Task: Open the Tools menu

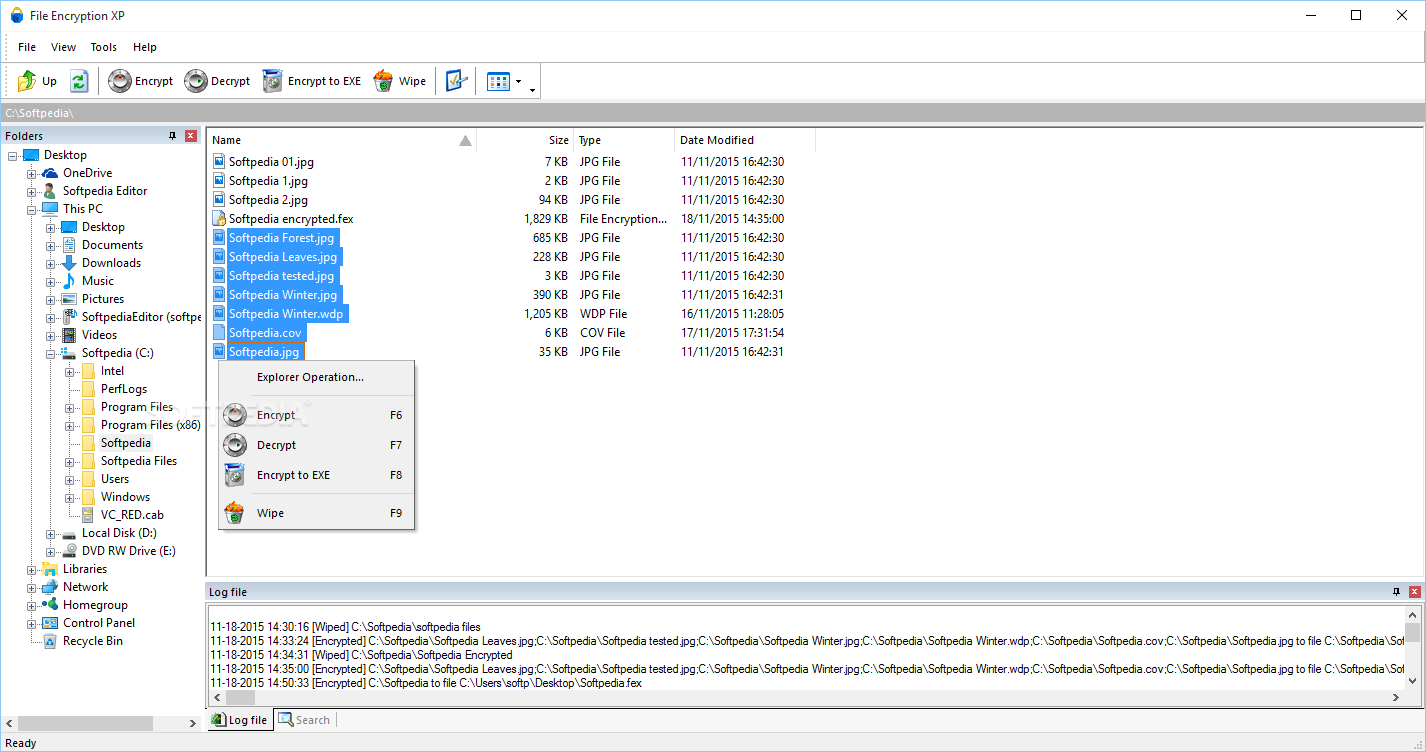Action: click(104, 47)
